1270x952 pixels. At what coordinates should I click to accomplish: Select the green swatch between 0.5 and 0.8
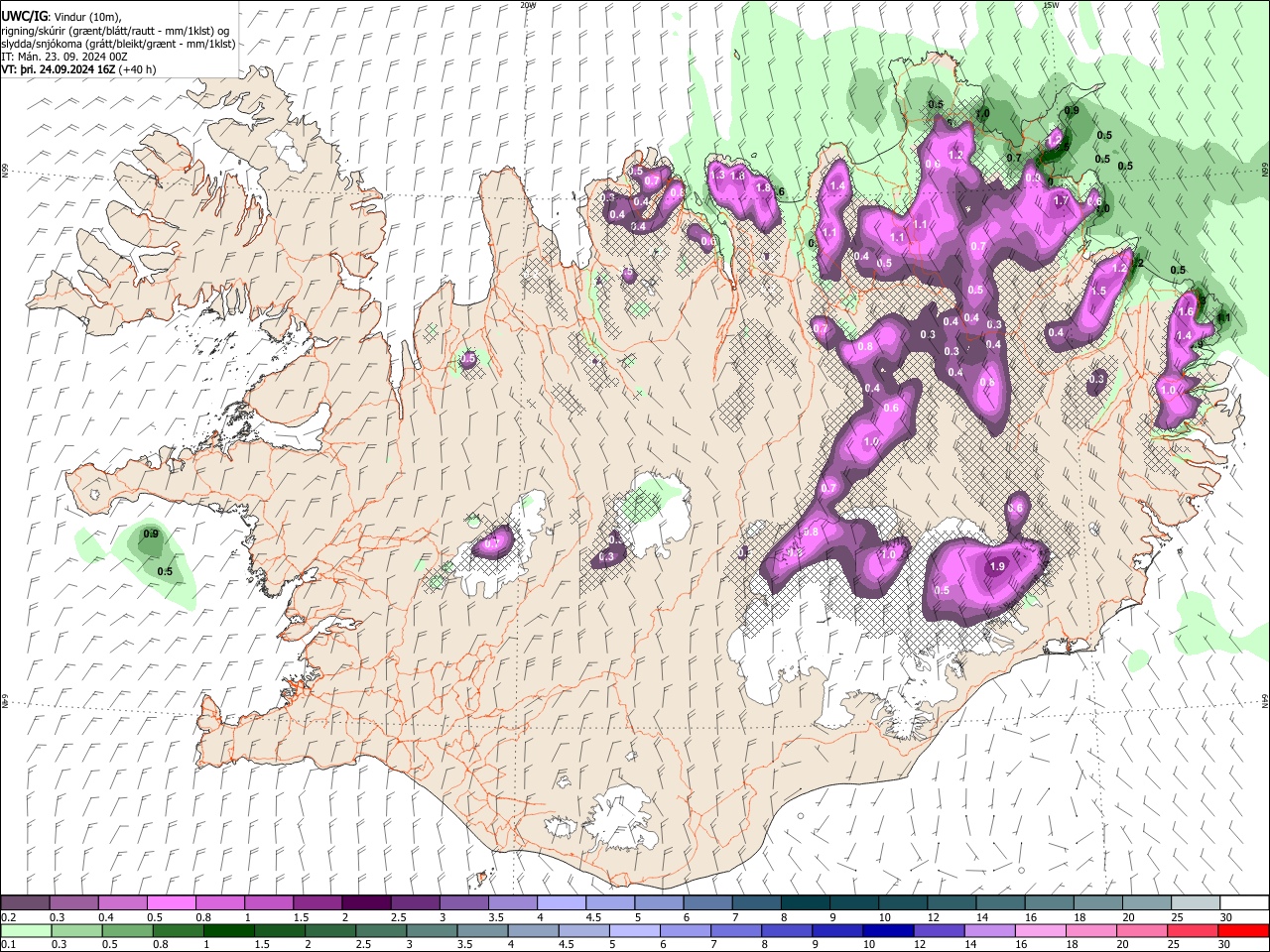click(127, 930)
